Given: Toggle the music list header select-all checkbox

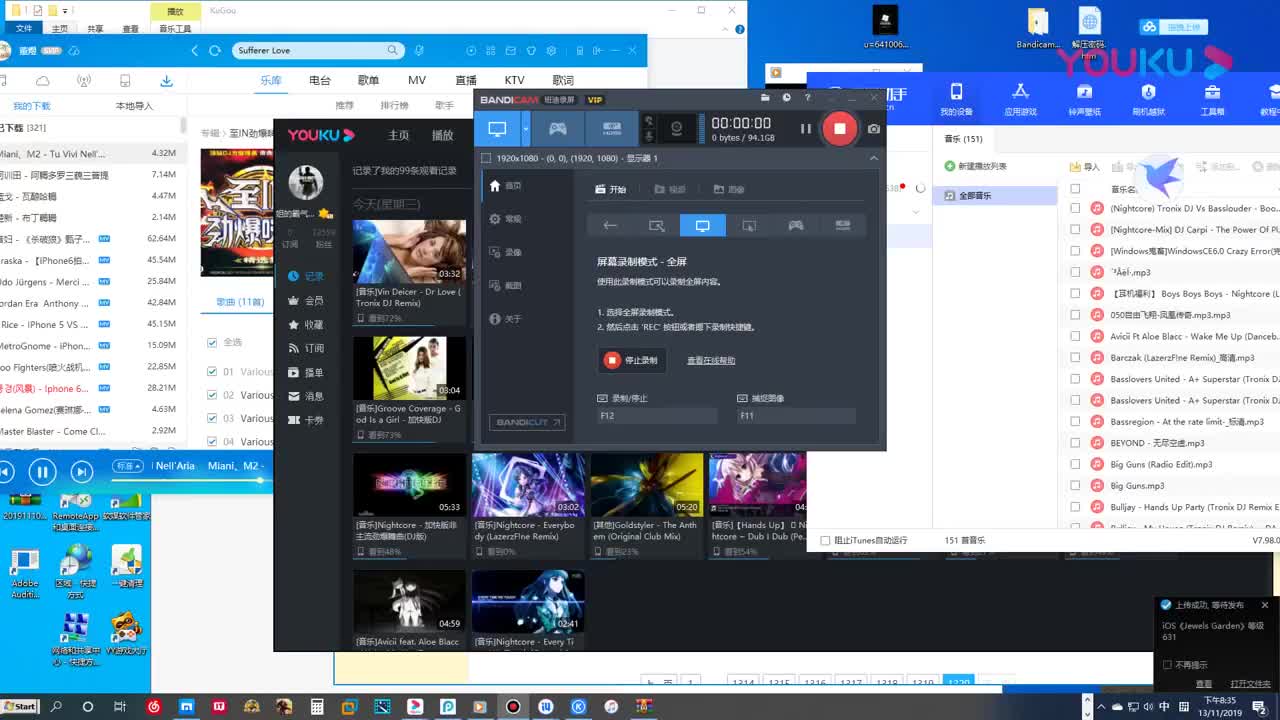Looking at the screenshot, I should click(1075, 188).
